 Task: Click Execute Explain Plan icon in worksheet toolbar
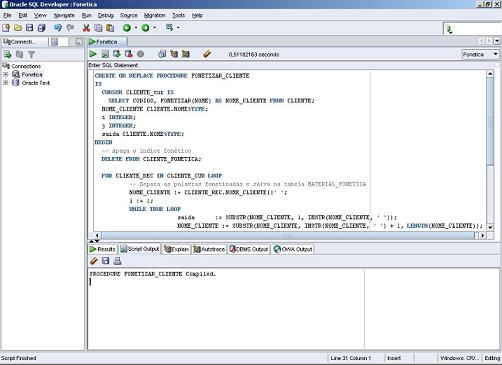pos(174,54)
